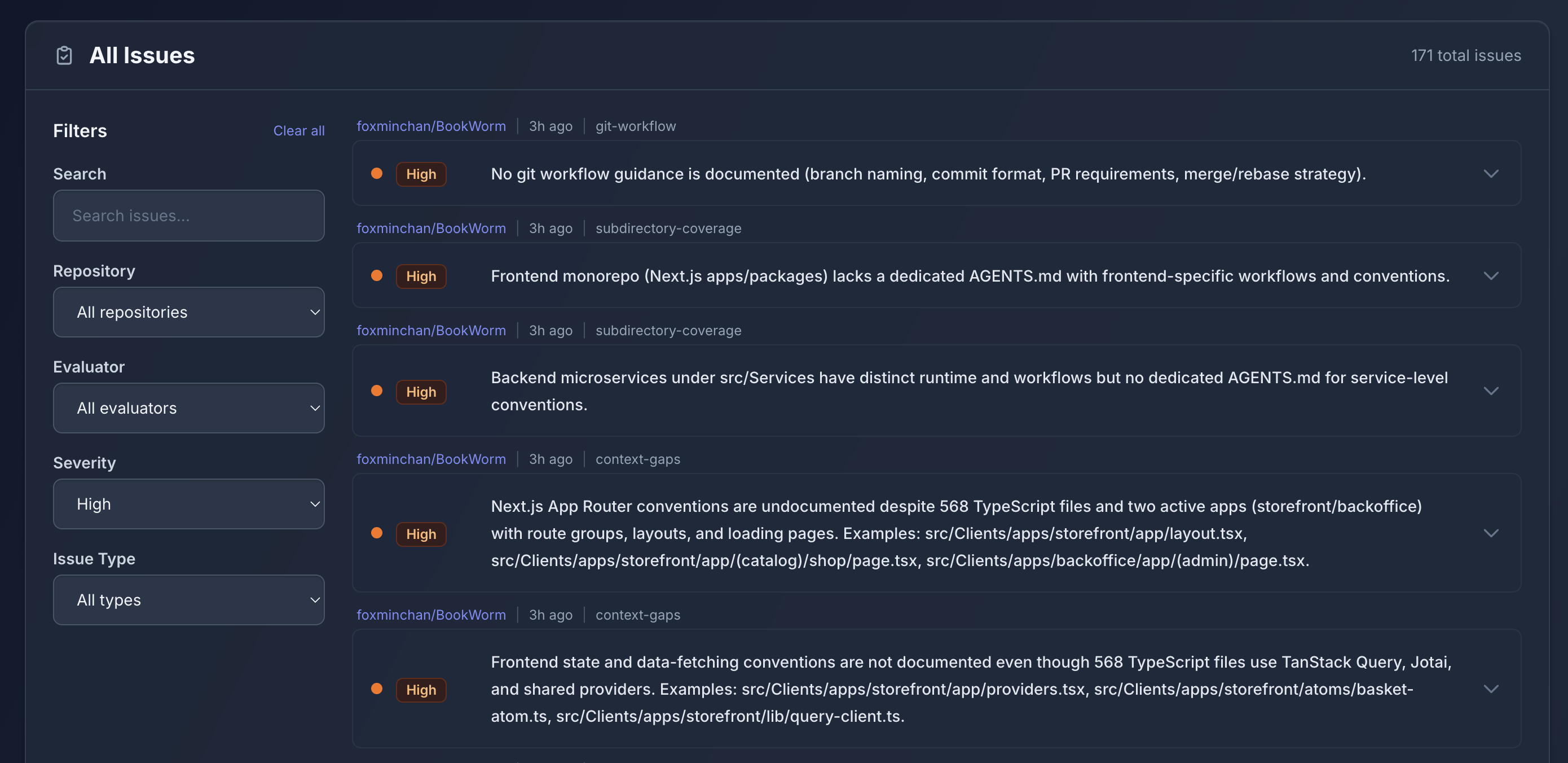Open the Issue Type dropdown
Viewport: 1568px width, 763px height.
pyautogui.click(x=189, y=600)
